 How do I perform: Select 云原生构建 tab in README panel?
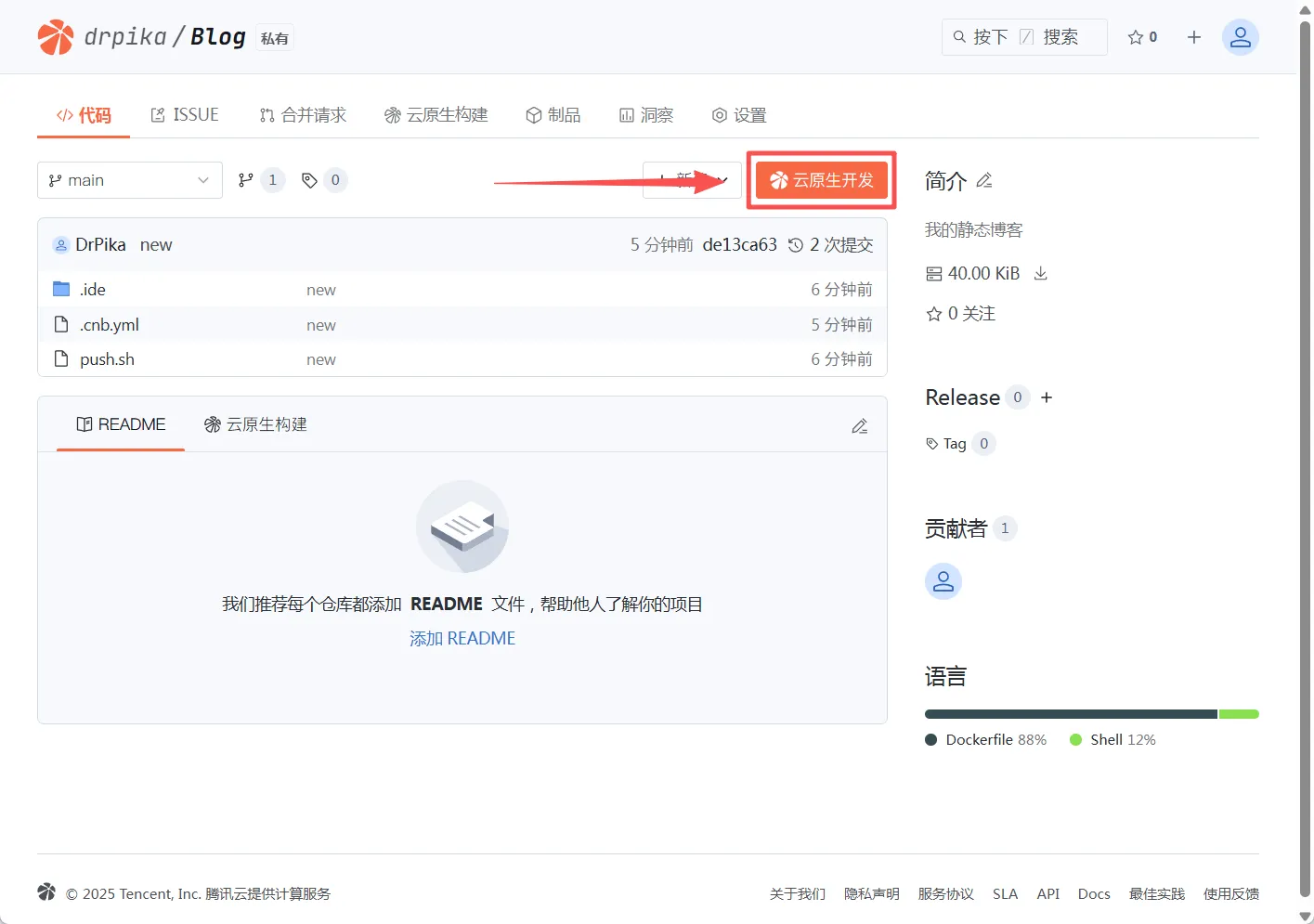(255, 424)
